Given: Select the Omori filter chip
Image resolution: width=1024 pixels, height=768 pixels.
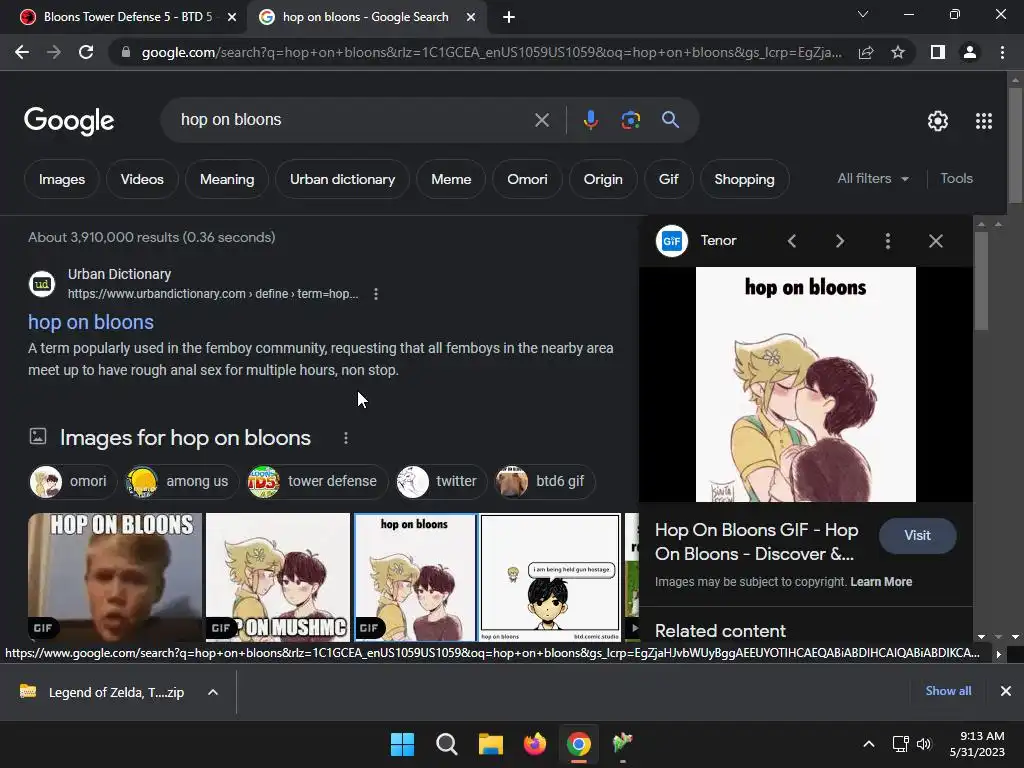Looking at the screenshot, I should point(527,179).
